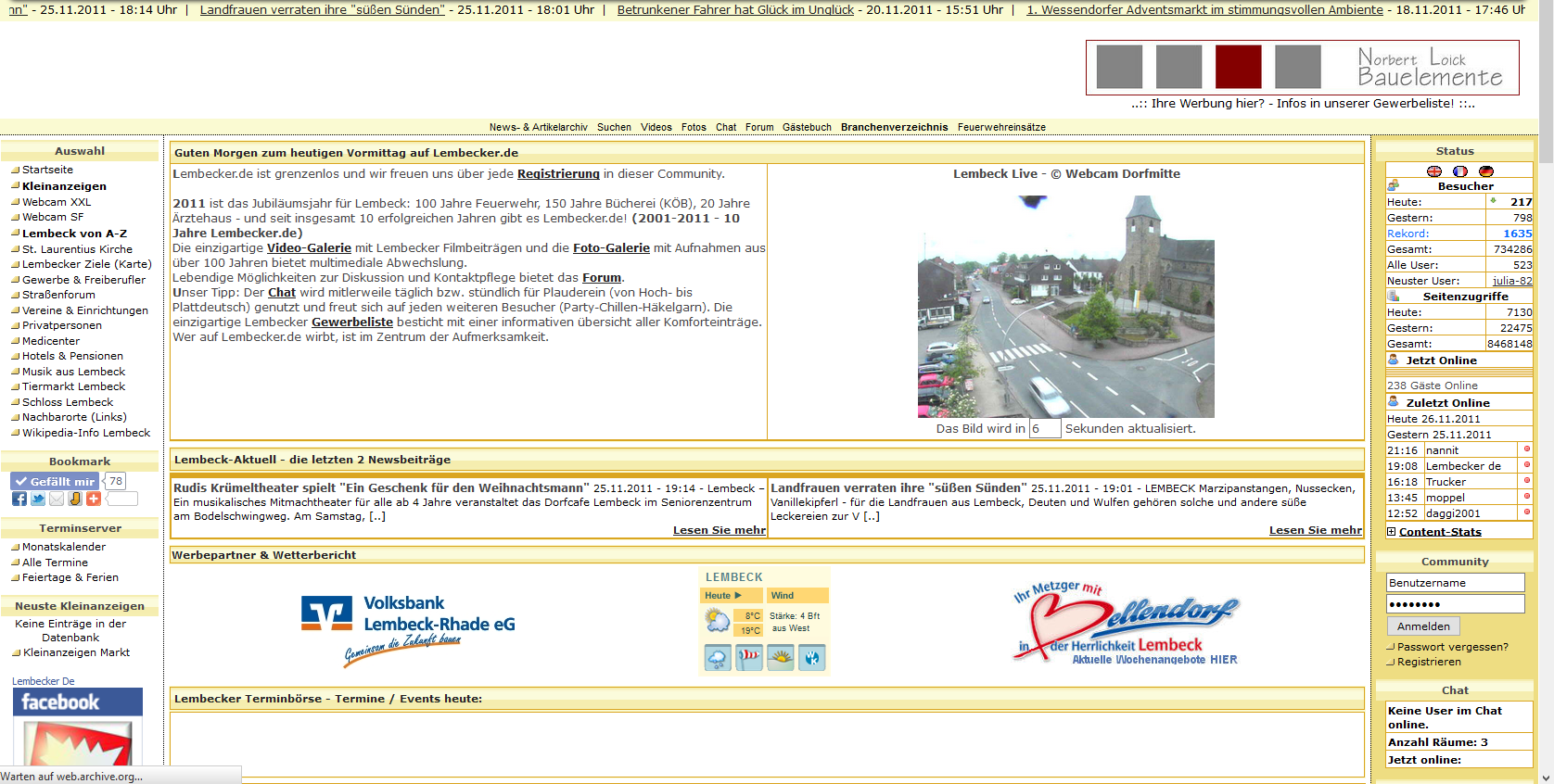Open the Gewerbeliste link in intro text

(352, 322)
